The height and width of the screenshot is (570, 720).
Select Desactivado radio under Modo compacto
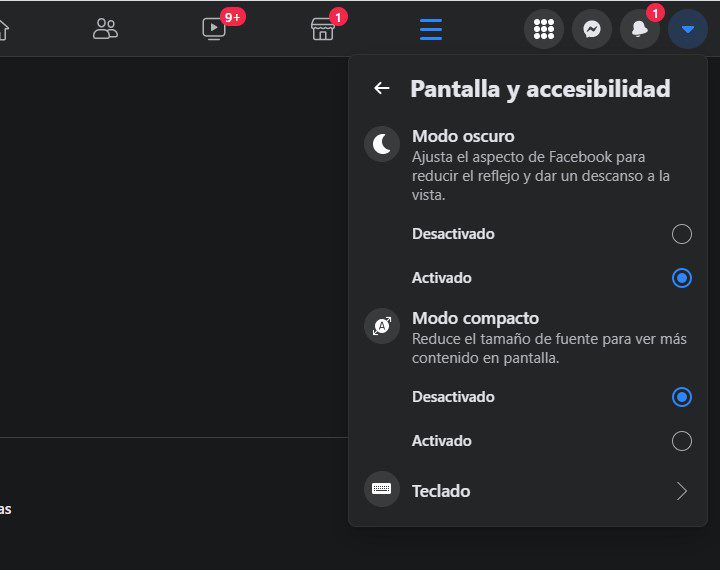click(x=682, y=397)
